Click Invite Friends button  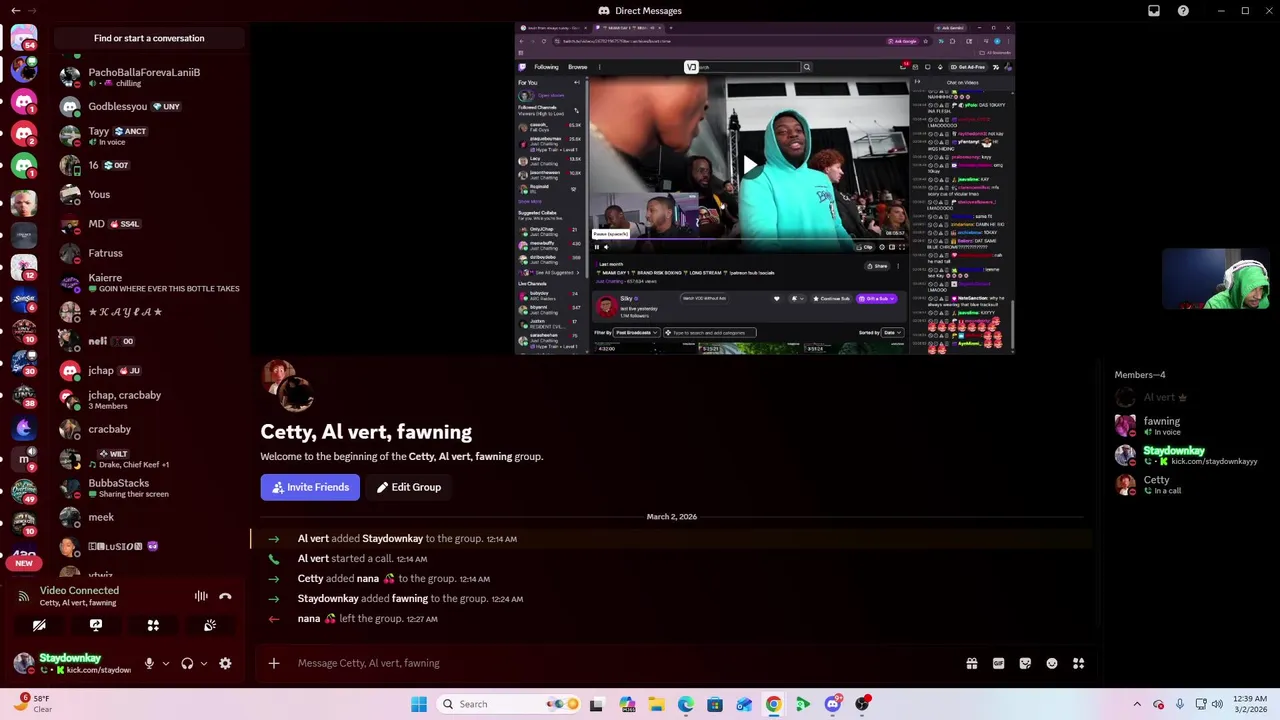coord(310,487)
